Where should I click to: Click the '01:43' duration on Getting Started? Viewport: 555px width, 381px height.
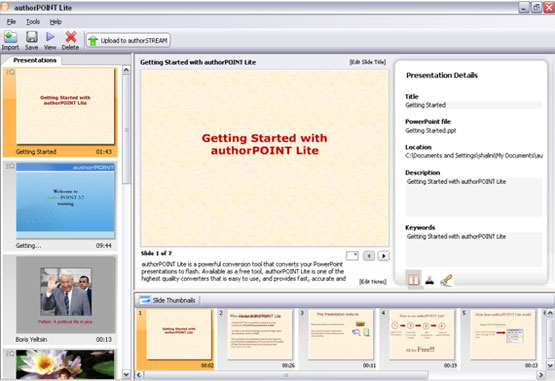tap(104, 152)
